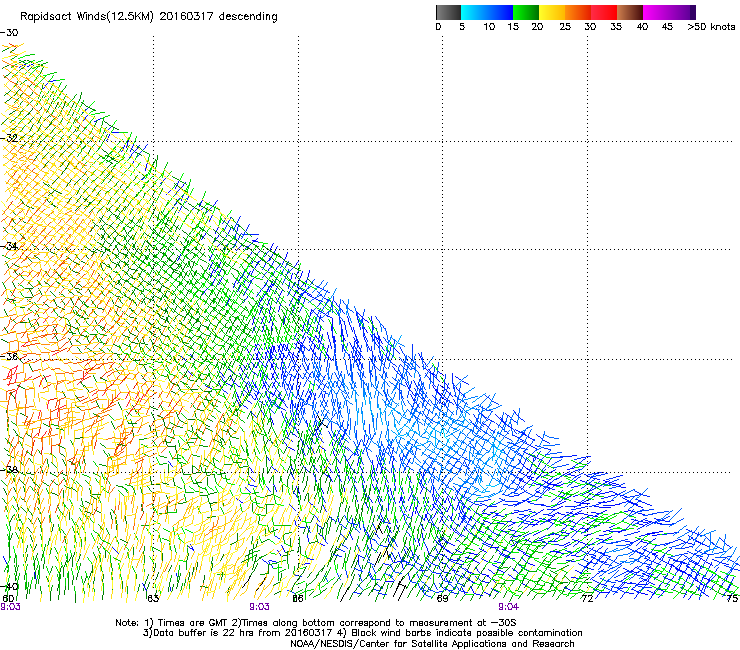
Task: Click the NOAA/NESDIS Center credit line
Action: coord(432,644)
